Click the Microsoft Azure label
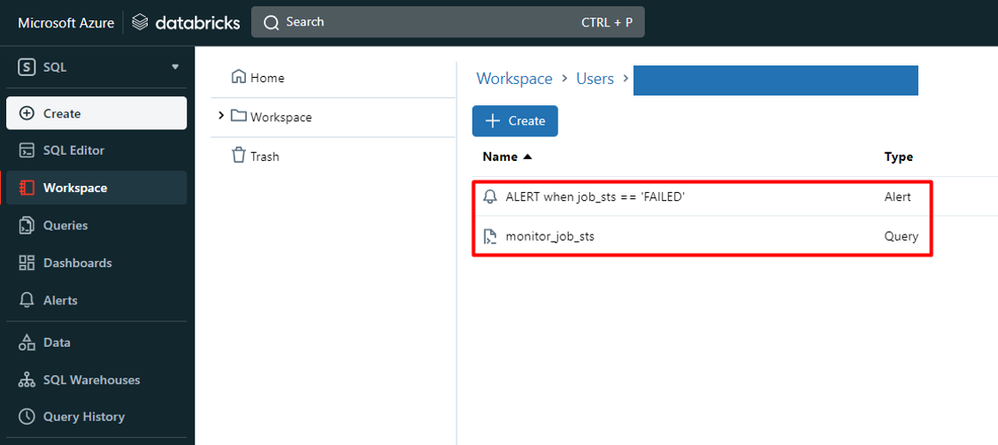This screenshot has width=998, height=445. tap(66, 23)
